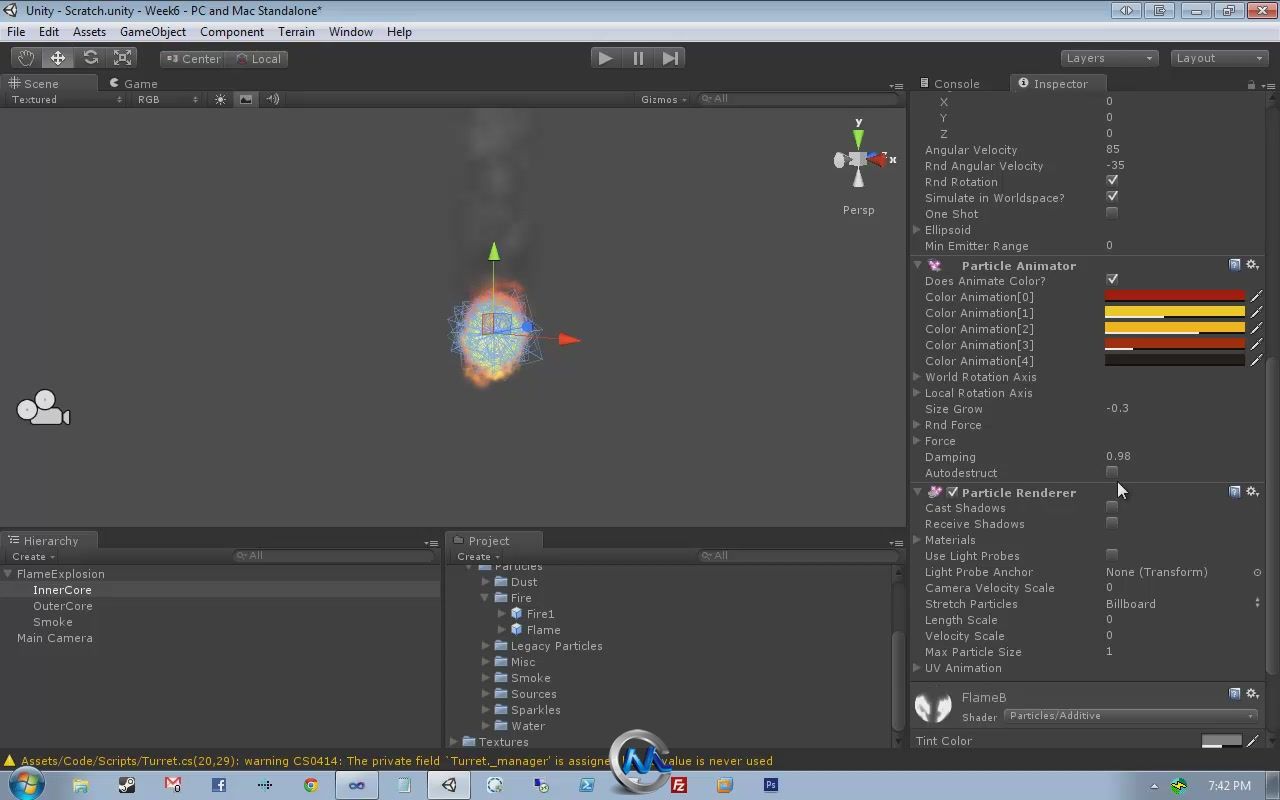Edit Color Animation[3] swatch
Viewport: 1280px width, 800px height.
tap(1174, 345)
